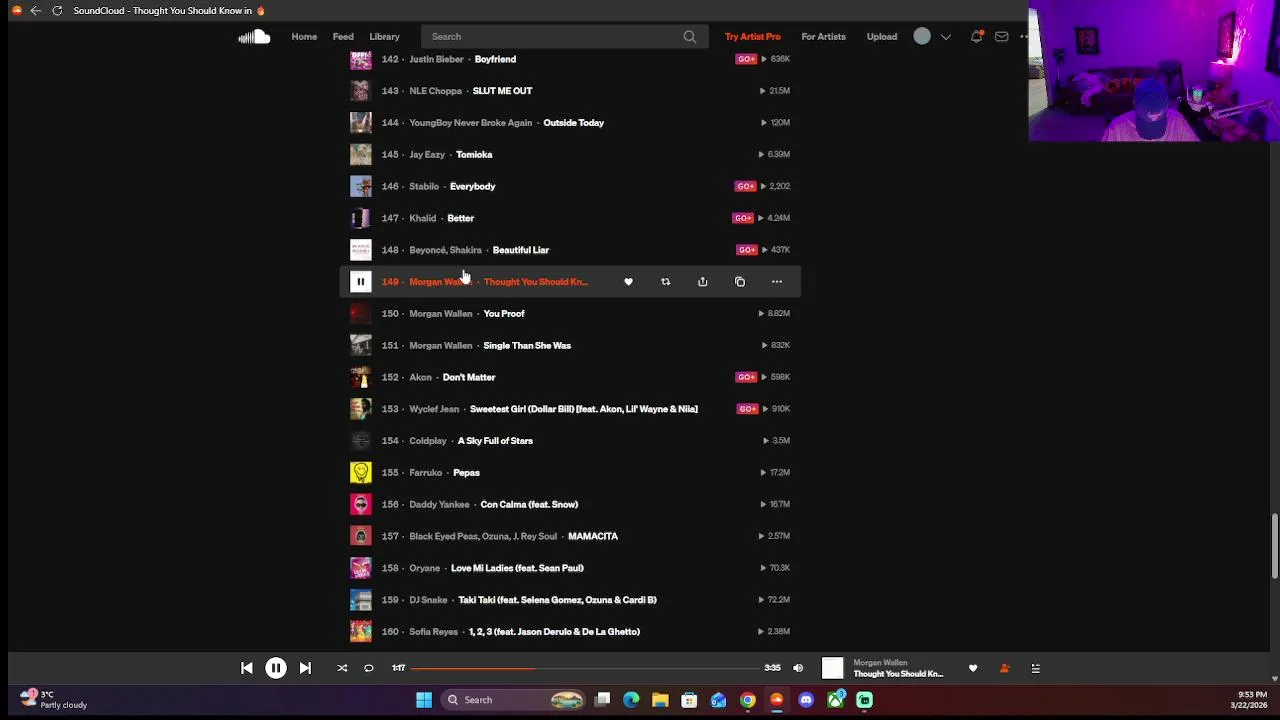1280x720 pixels.
Task: Click GO+ badge on Don't Matter row
Action: click(746, 377)
